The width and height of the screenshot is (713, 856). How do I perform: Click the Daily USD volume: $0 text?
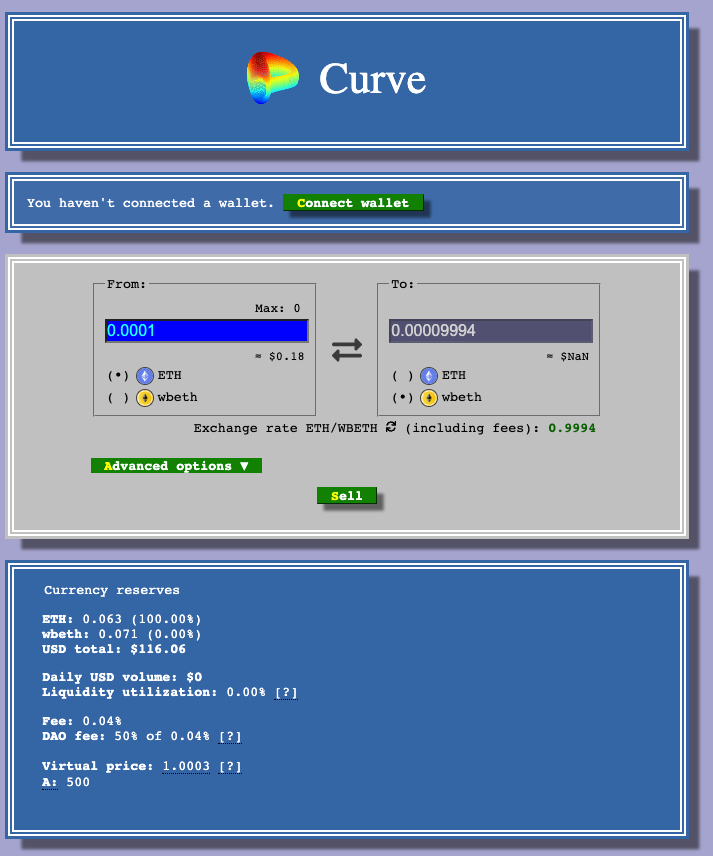point(122,677)
